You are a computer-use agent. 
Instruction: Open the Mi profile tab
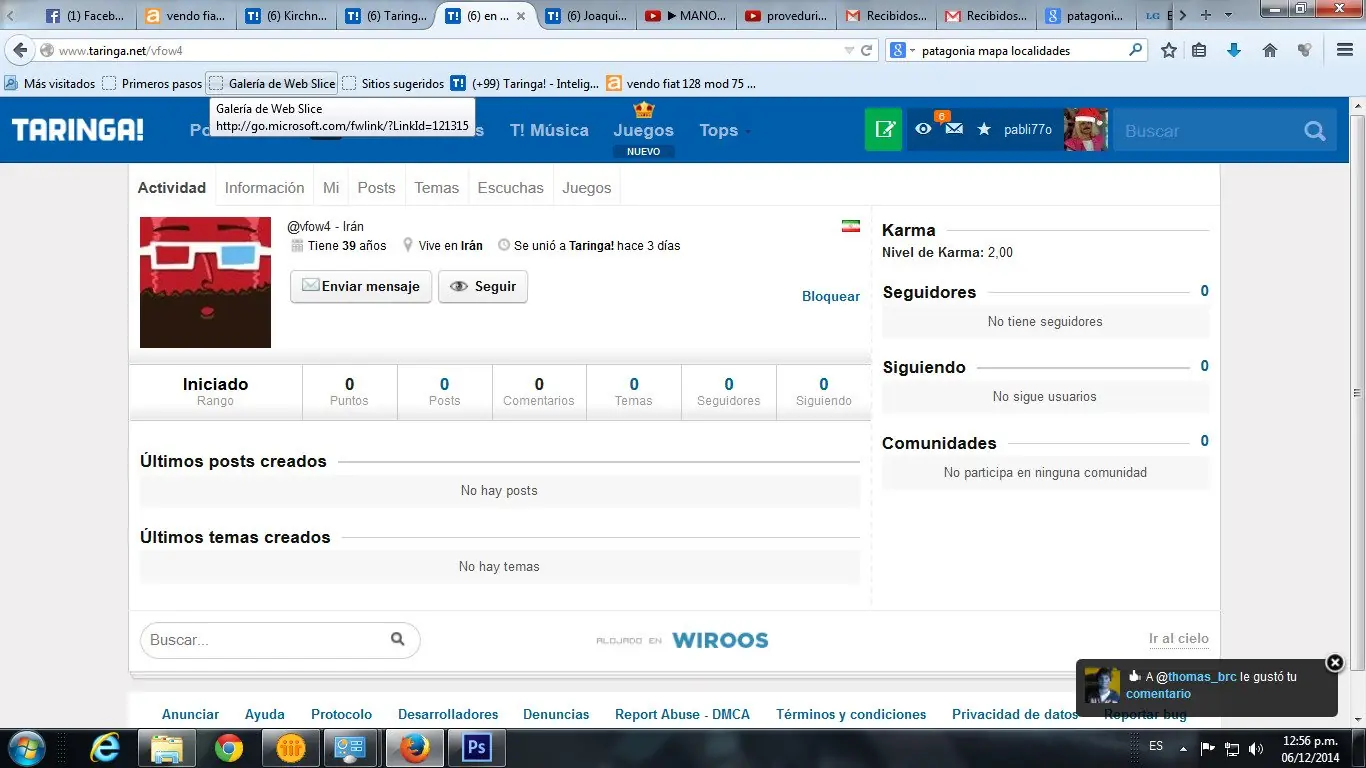331,187
